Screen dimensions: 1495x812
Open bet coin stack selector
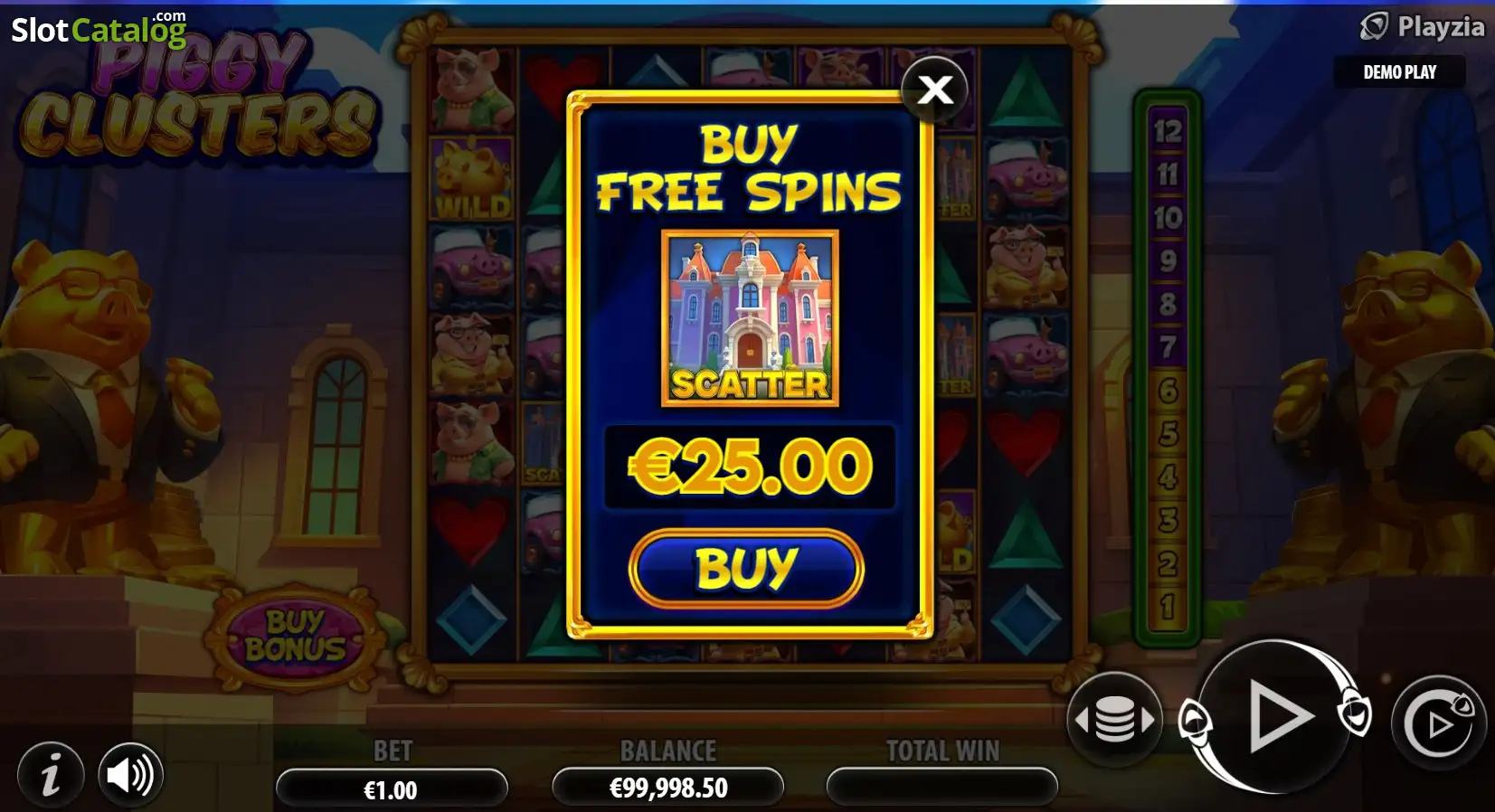[1114, 721]
